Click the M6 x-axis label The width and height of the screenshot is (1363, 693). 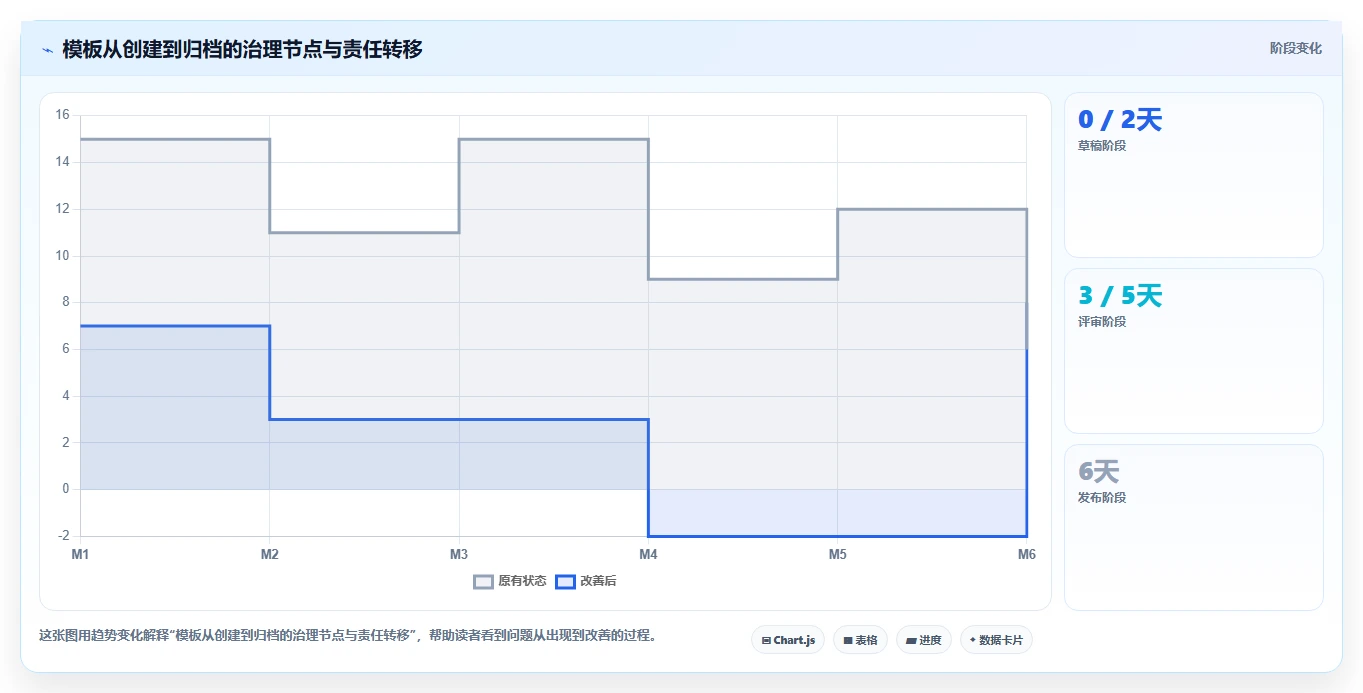coord(1026,554)
